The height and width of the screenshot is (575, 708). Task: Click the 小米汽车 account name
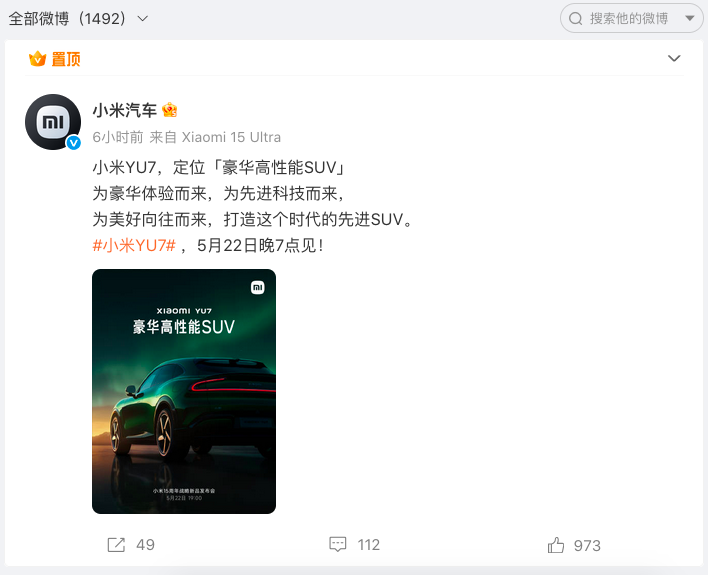(x=125, y=110)
